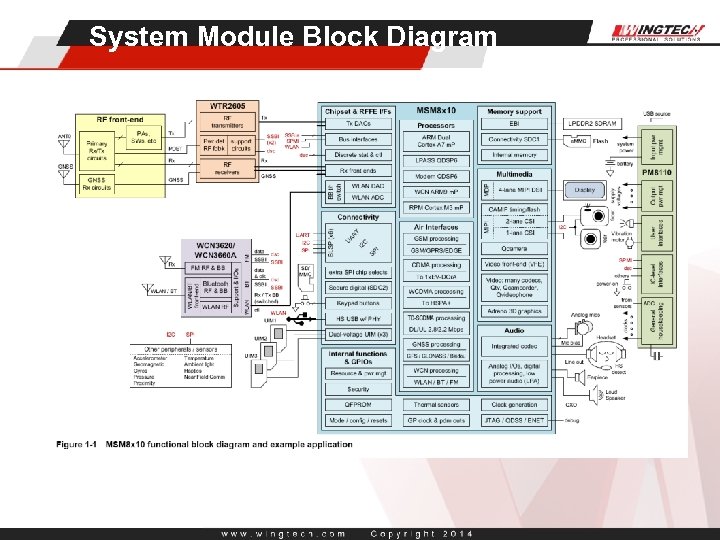Click the SD/MMC card icon
720x540 pixels.
pos(305,277)
